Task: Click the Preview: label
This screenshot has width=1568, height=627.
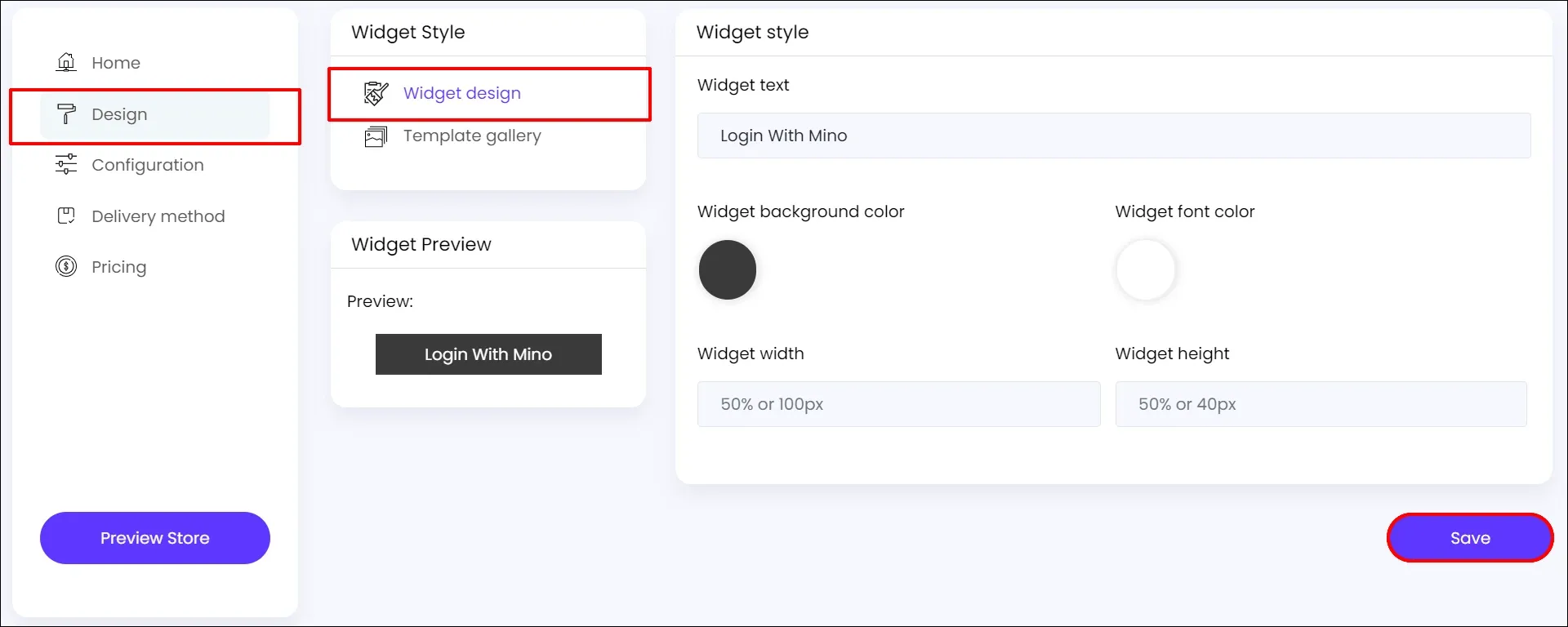Action: [381, 301]
